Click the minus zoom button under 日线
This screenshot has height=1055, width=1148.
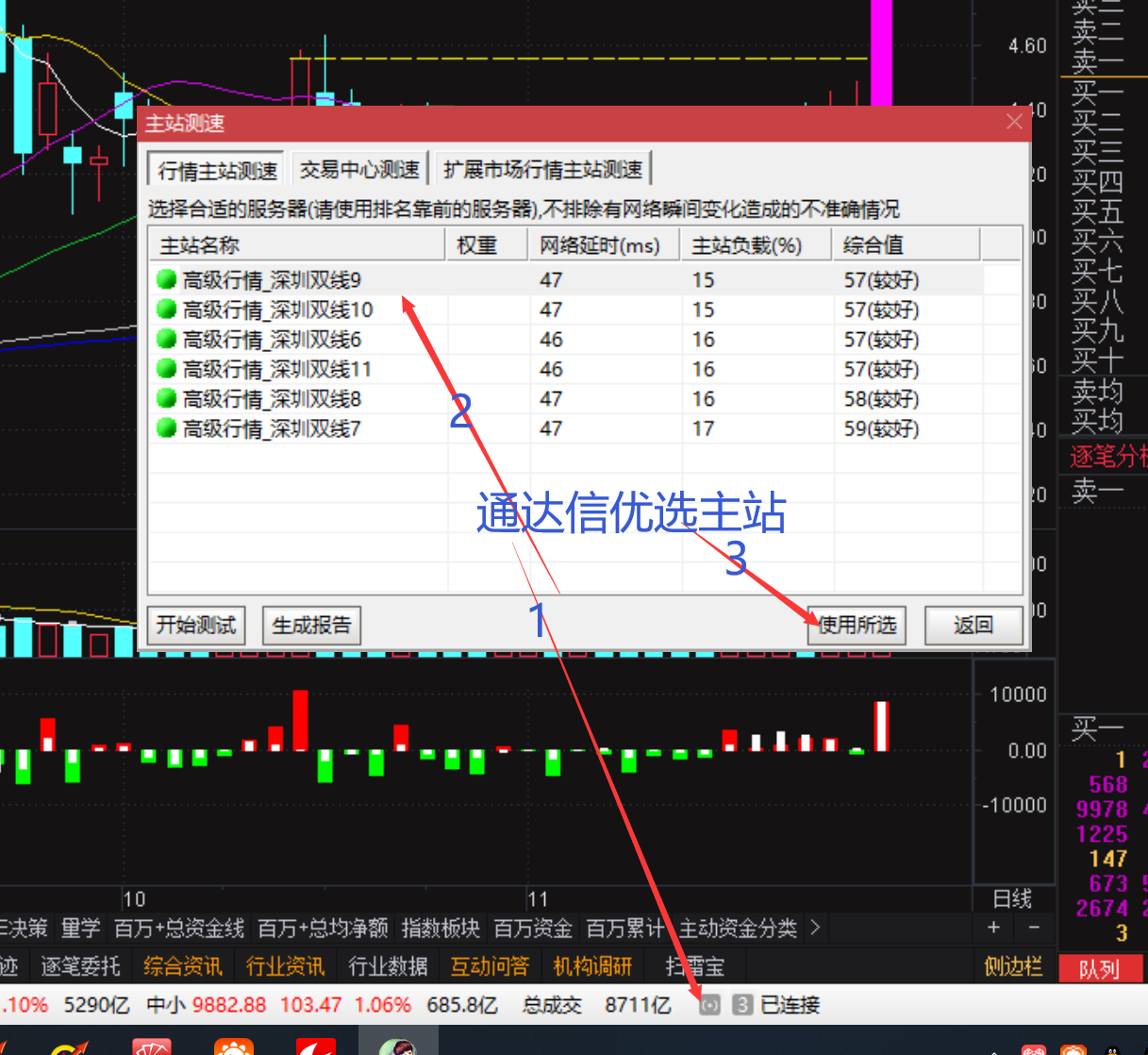pos(1034,928)
